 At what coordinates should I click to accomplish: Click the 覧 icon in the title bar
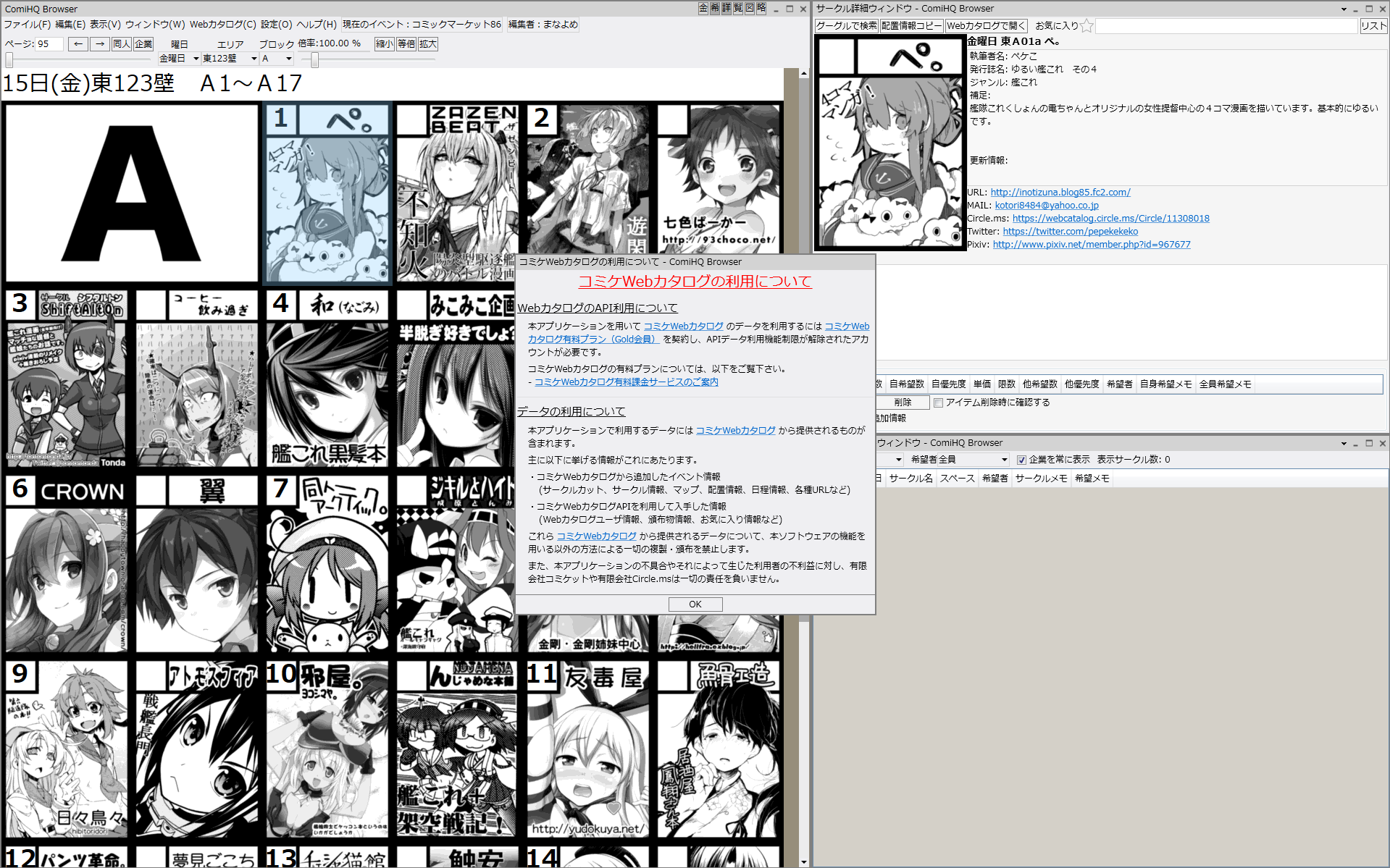pos(738,8)
